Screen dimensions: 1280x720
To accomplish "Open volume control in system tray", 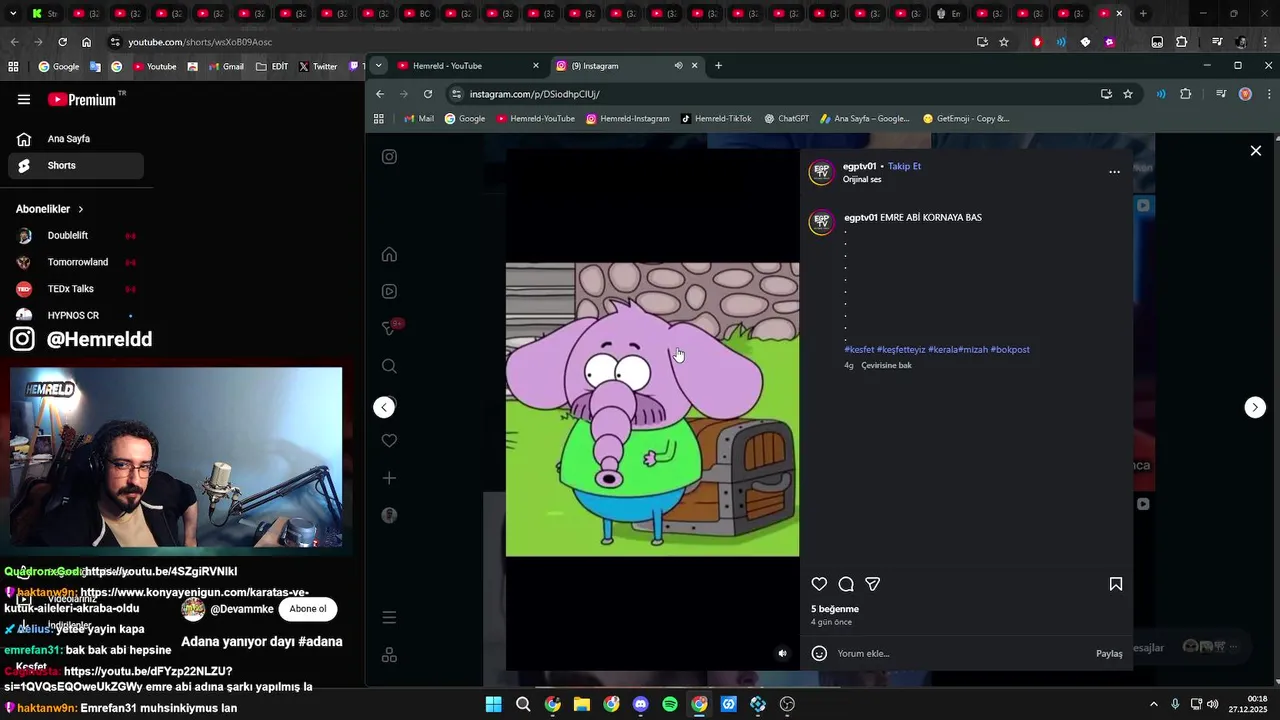I will [1212, 704].
